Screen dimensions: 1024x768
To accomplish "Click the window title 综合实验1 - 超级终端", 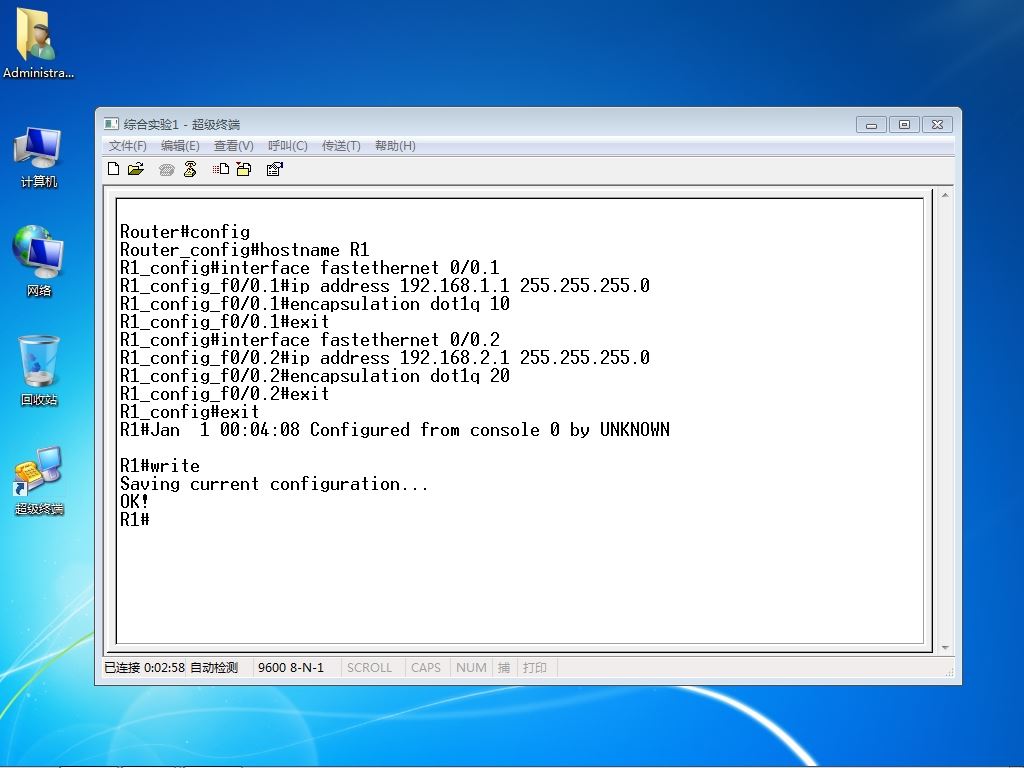I will point(182,124).
